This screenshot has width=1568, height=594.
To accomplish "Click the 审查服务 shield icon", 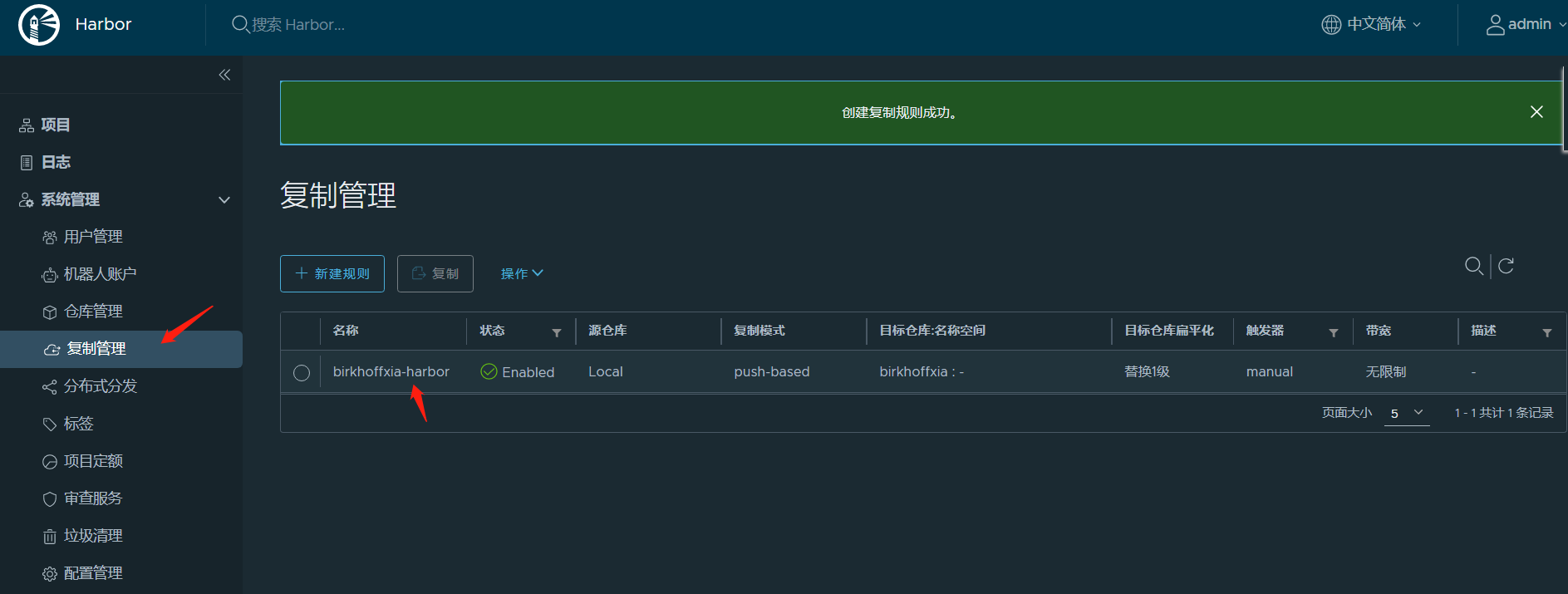I will click(x=50, y=499).
